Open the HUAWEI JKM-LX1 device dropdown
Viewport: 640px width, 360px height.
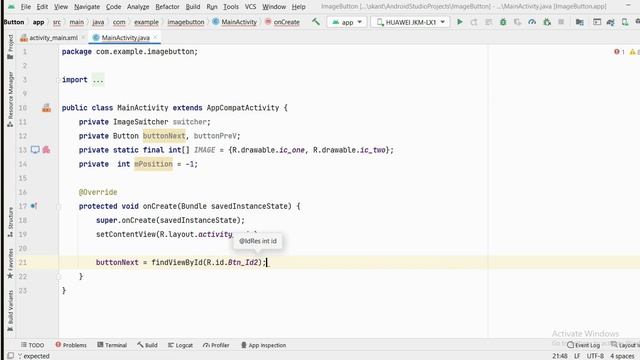410,22
